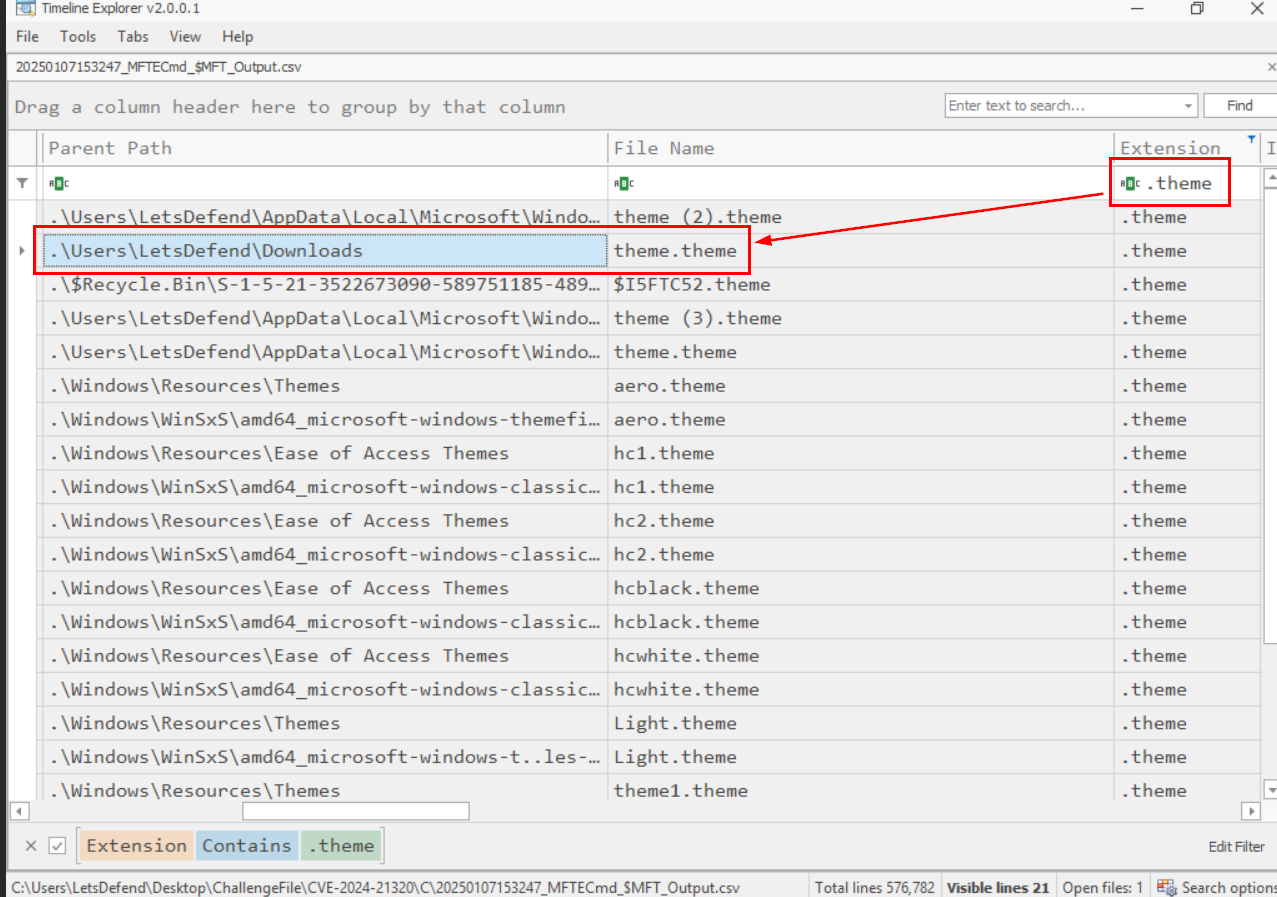Click the Search options icon in status bar
The height and width of the screenshot is (897, 1277).
1166,887
